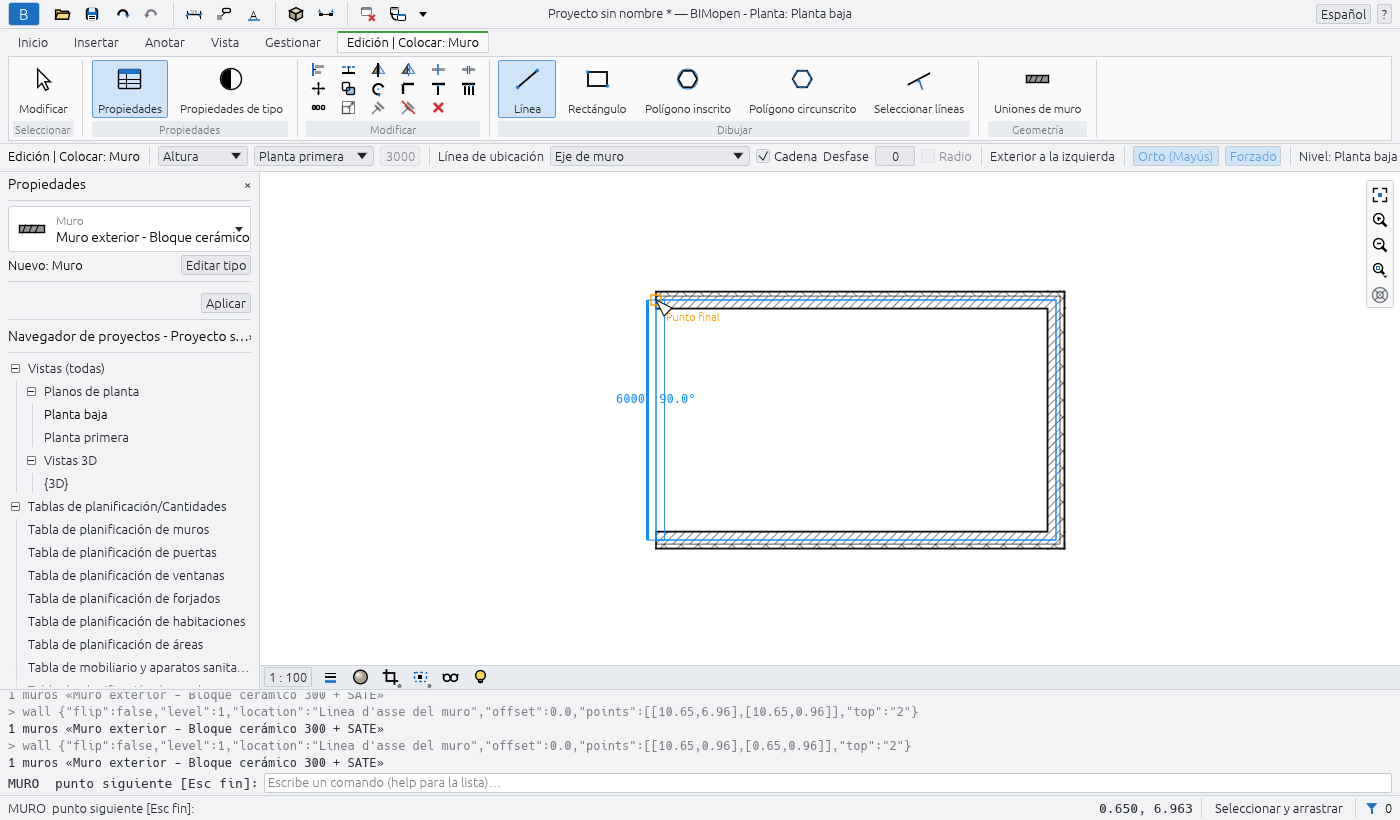The image size is (1400, 820).
Task: Open the Planta primera level dropdown
Action: [x=314, y=156]
